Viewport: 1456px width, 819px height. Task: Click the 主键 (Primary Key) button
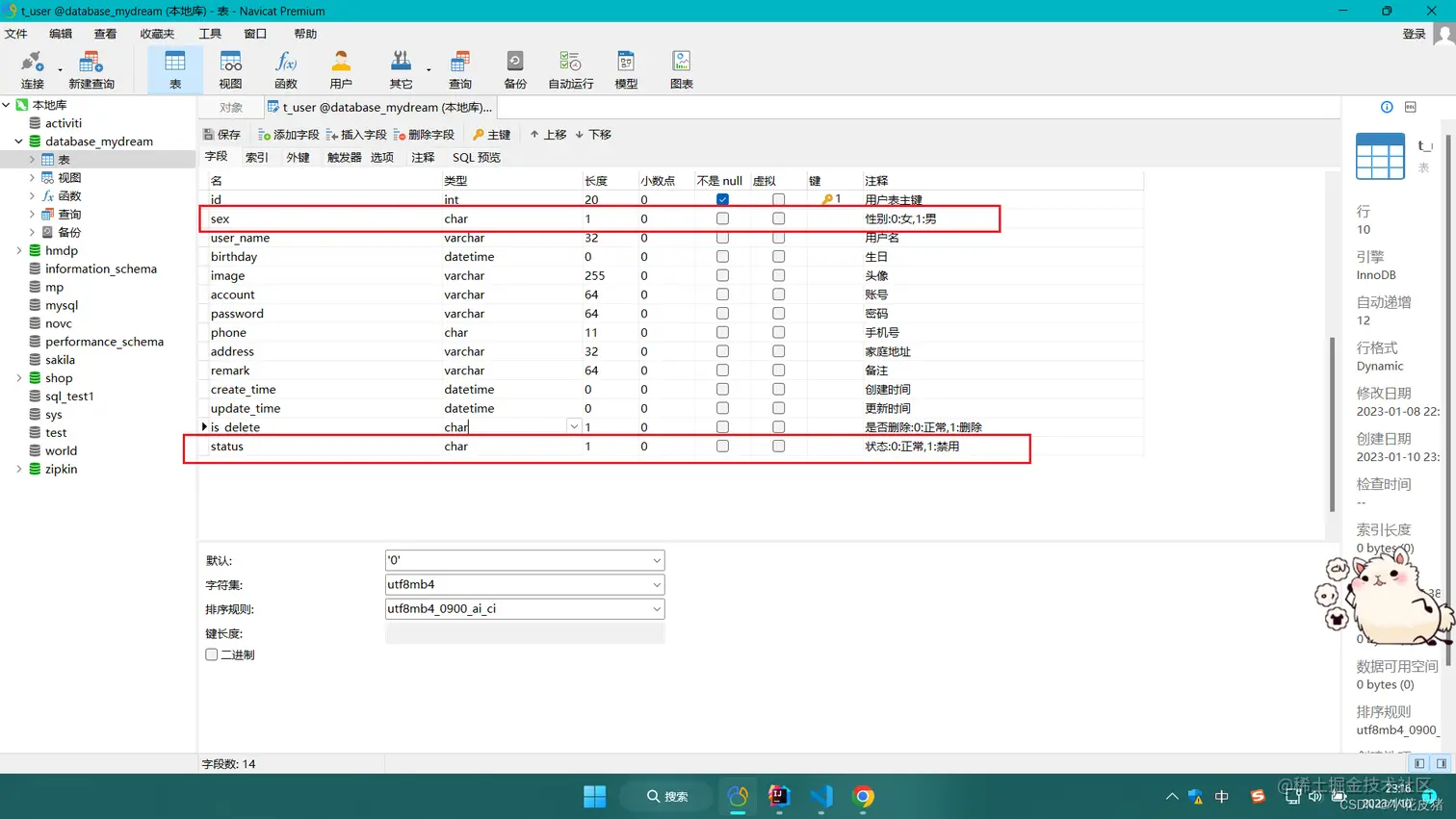(491, 135)
